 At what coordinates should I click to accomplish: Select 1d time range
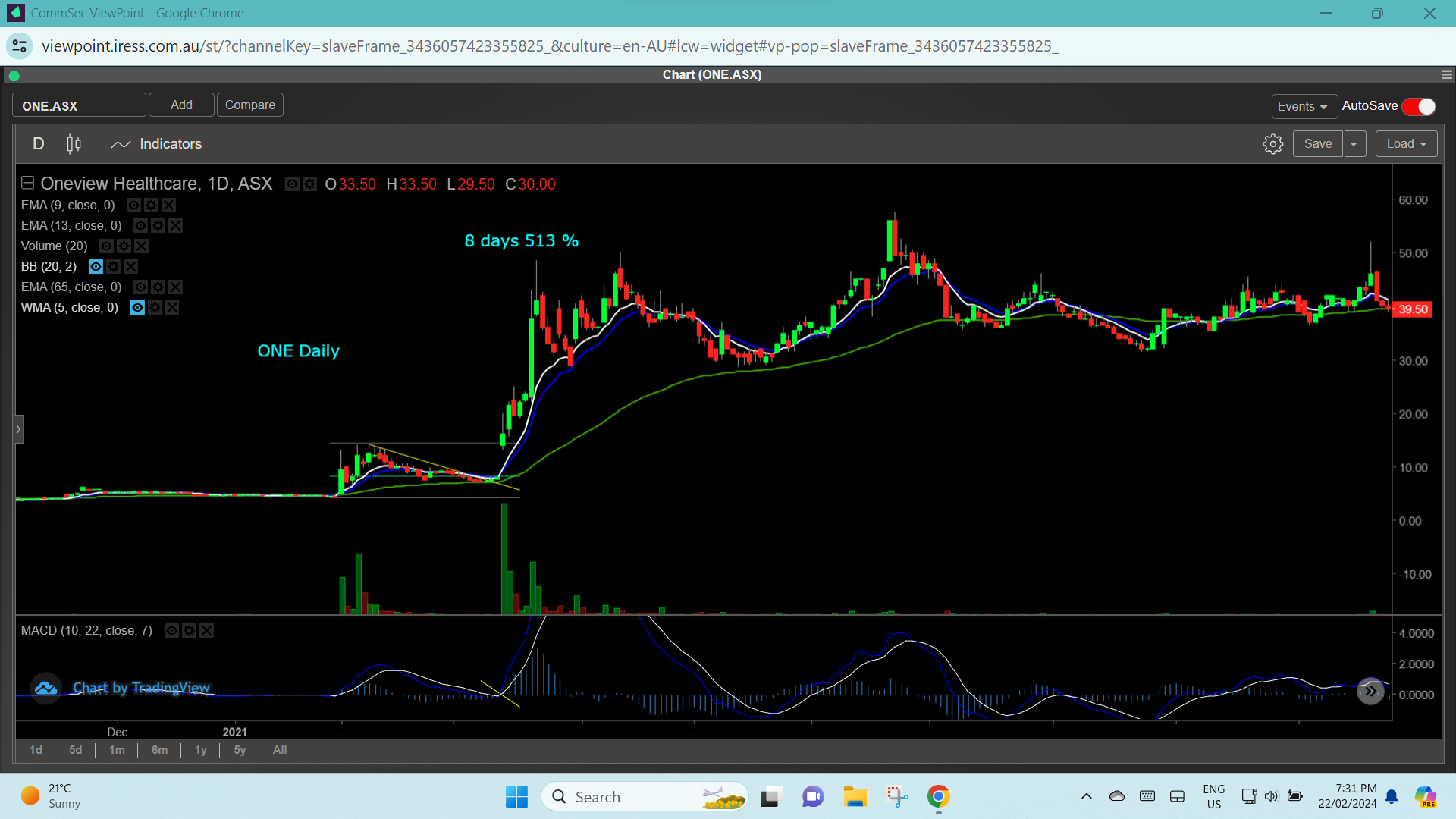click(36, 750)
